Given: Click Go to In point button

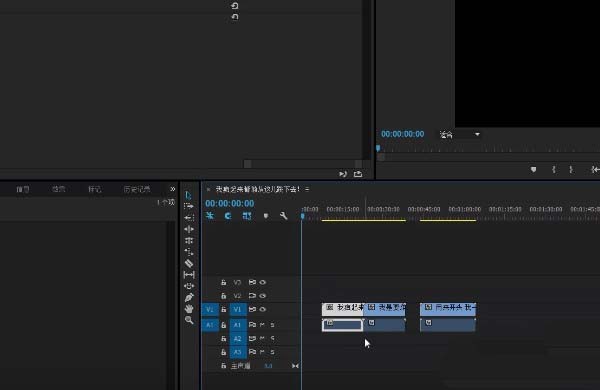Looking at the screenshot, I should pos(595,169).
